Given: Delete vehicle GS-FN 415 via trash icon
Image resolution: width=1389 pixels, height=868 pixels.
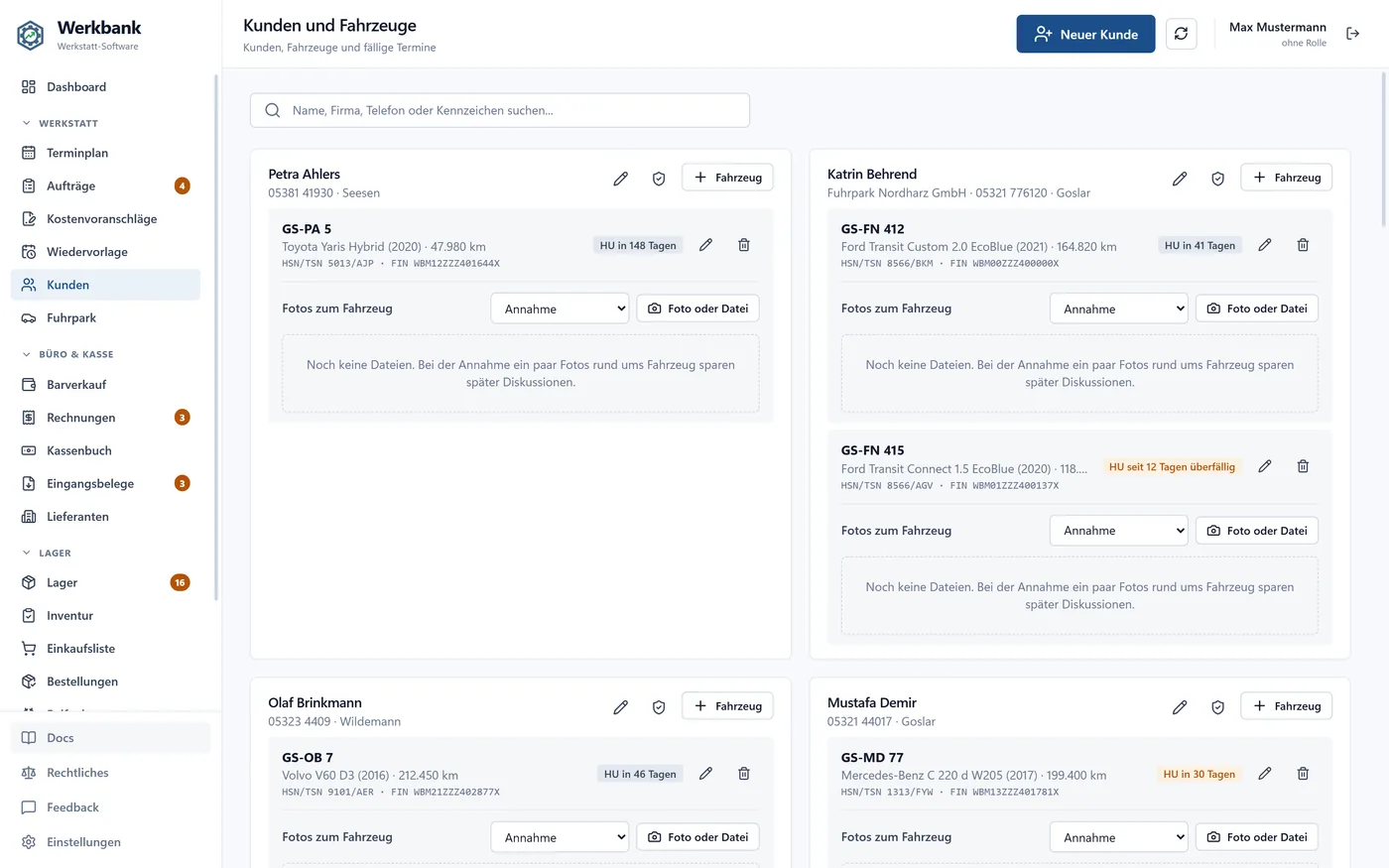Looking at the screenshot, I should [1303, 466].
